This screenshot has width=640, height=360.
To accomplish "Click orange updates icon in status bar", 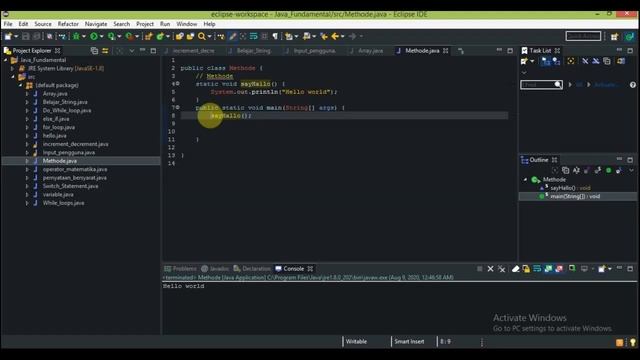I will [620, 342].
